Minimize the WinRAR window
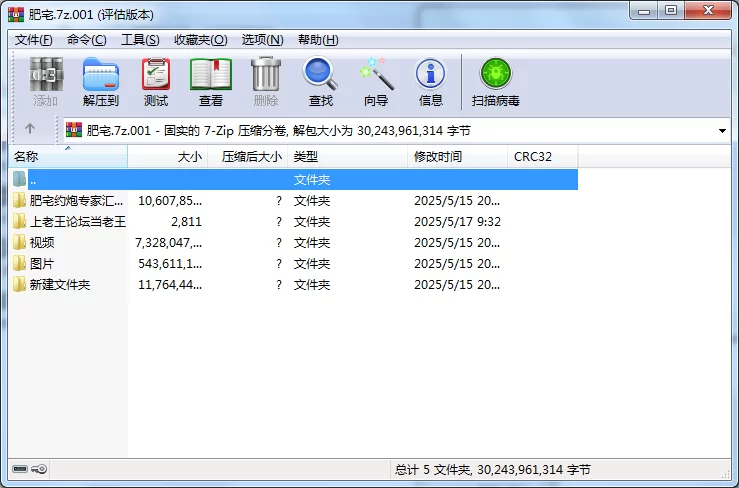Viewport: 739px width, 488px height. point(644,11)
